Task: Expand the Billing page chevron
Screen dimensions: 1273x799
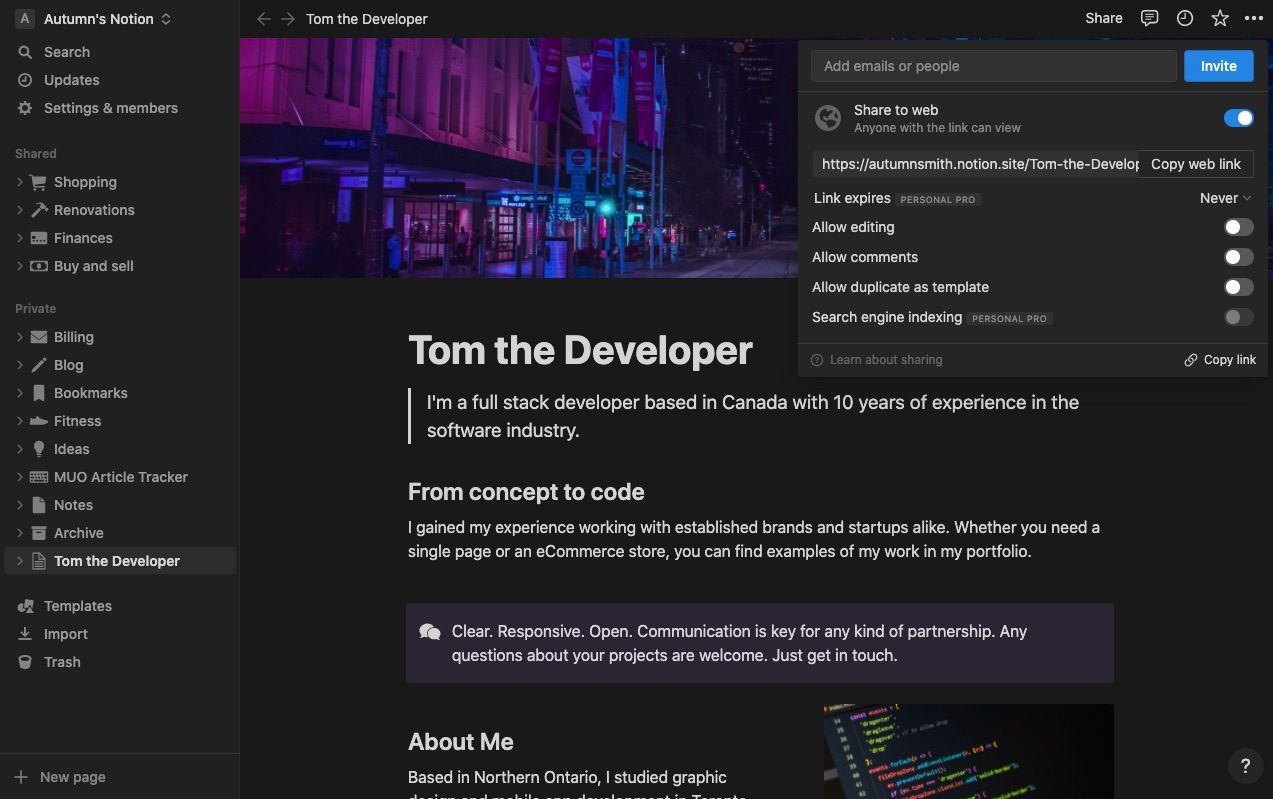Action: coord(20,337)
